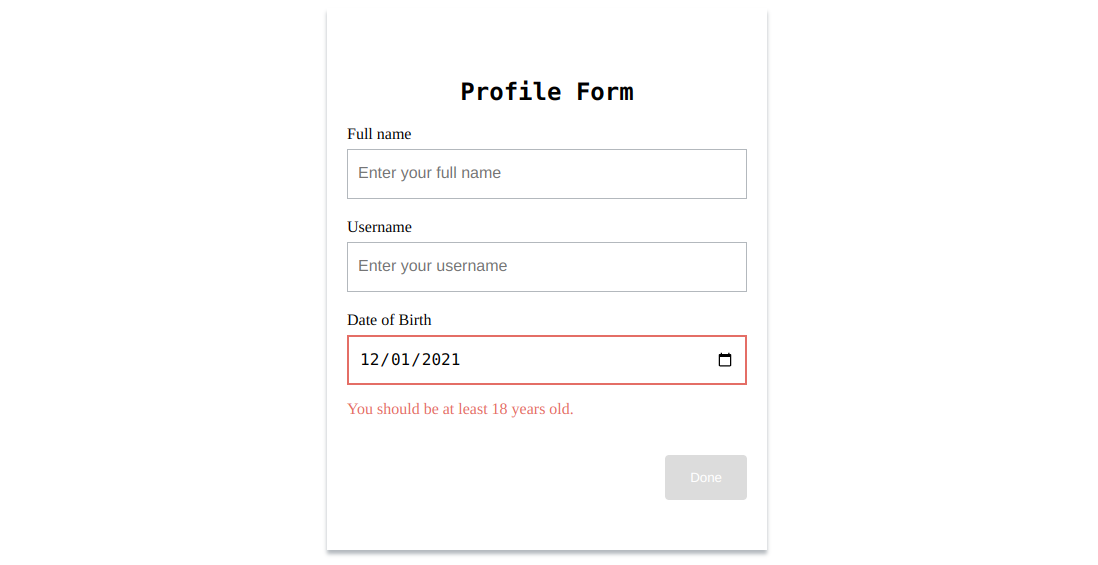
Task: Click the 'Enter your username' placeholder text
Action: [433, 266]
